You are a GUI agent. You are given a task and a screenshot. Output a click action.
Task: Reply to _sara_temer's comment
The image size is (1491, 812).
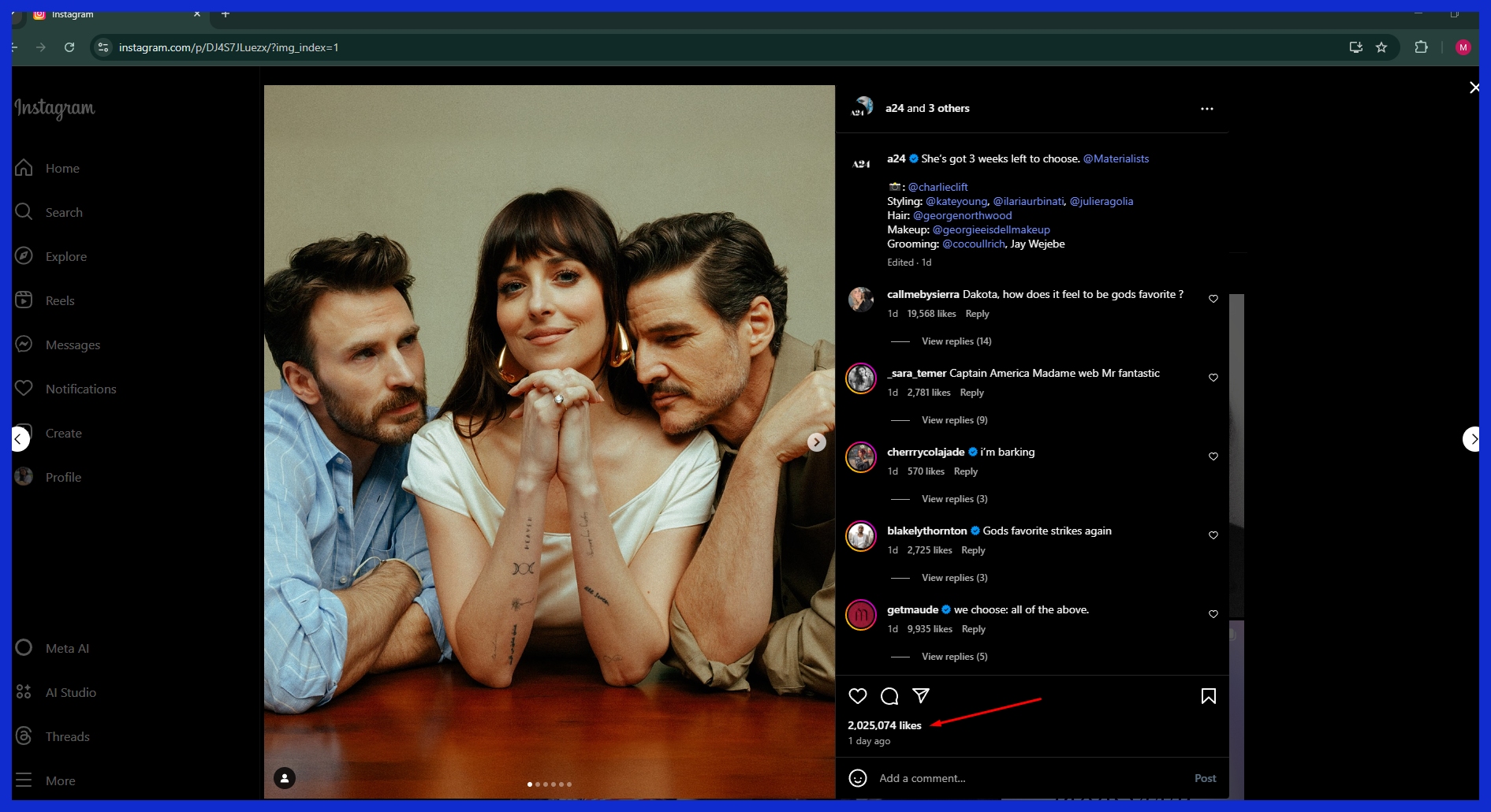971,393
